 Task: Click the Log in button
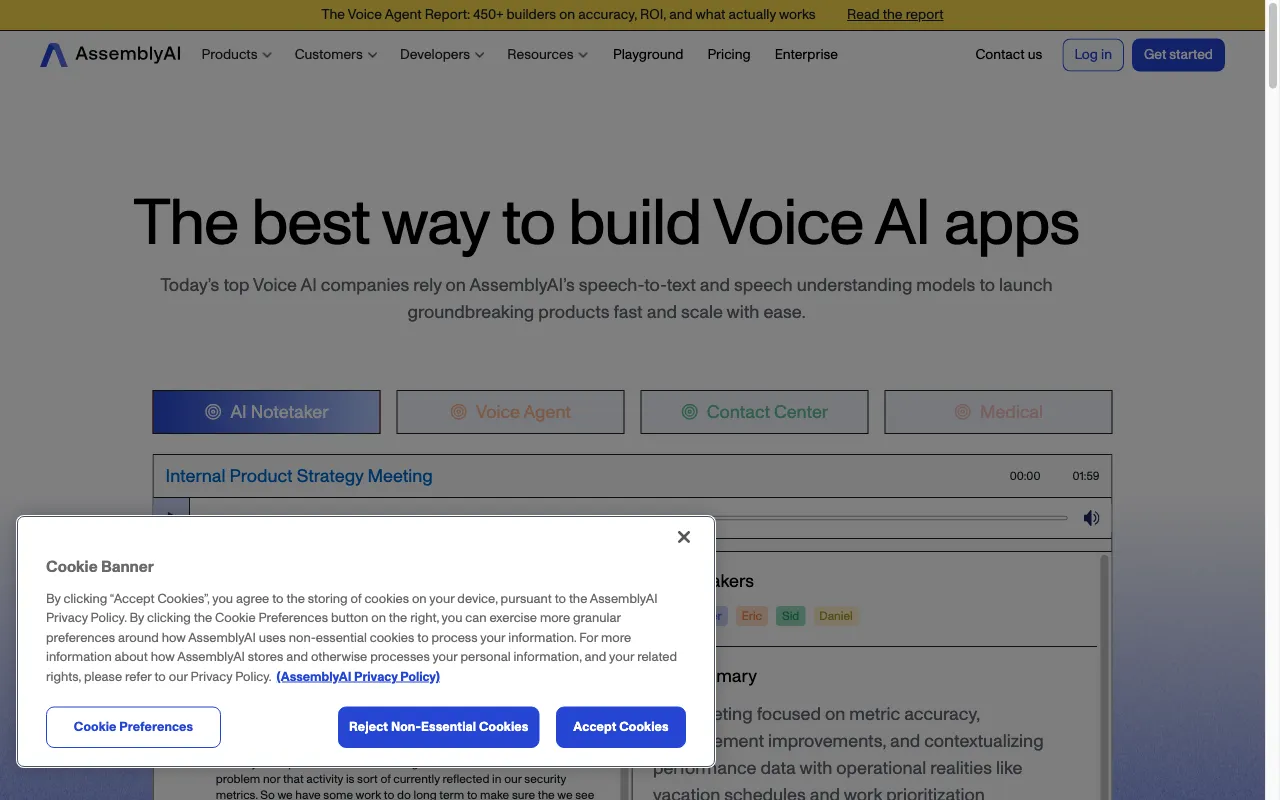[1093, 55]
